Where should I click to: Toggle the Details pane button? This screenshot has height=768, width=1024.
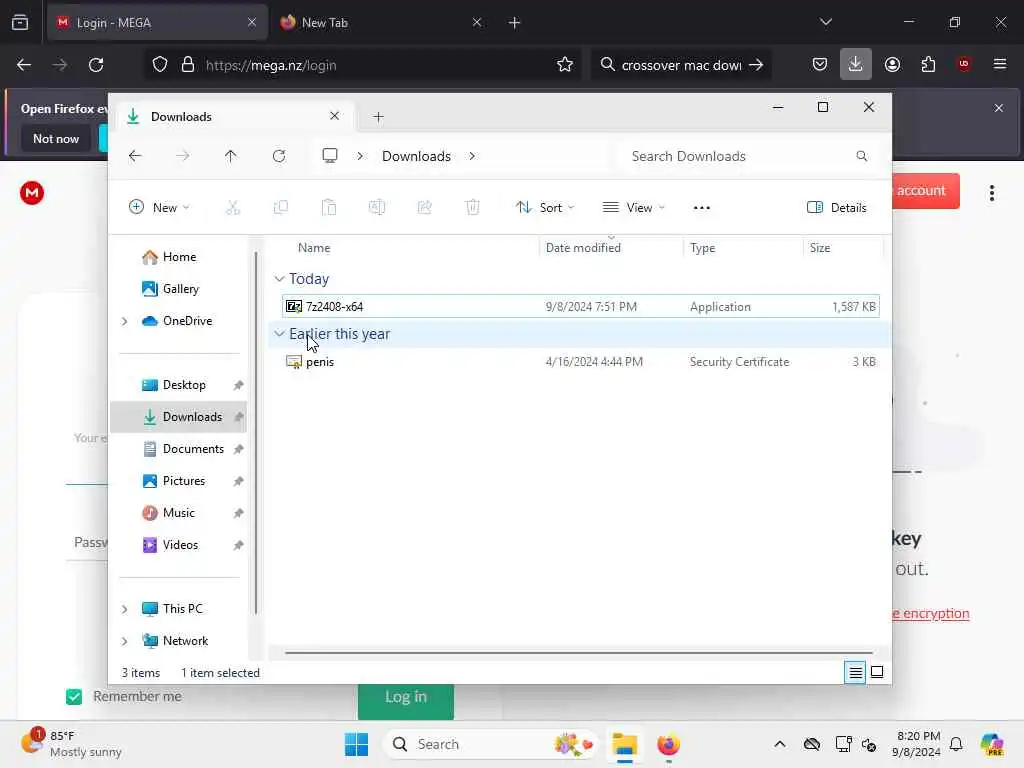[x=837, y=208]
